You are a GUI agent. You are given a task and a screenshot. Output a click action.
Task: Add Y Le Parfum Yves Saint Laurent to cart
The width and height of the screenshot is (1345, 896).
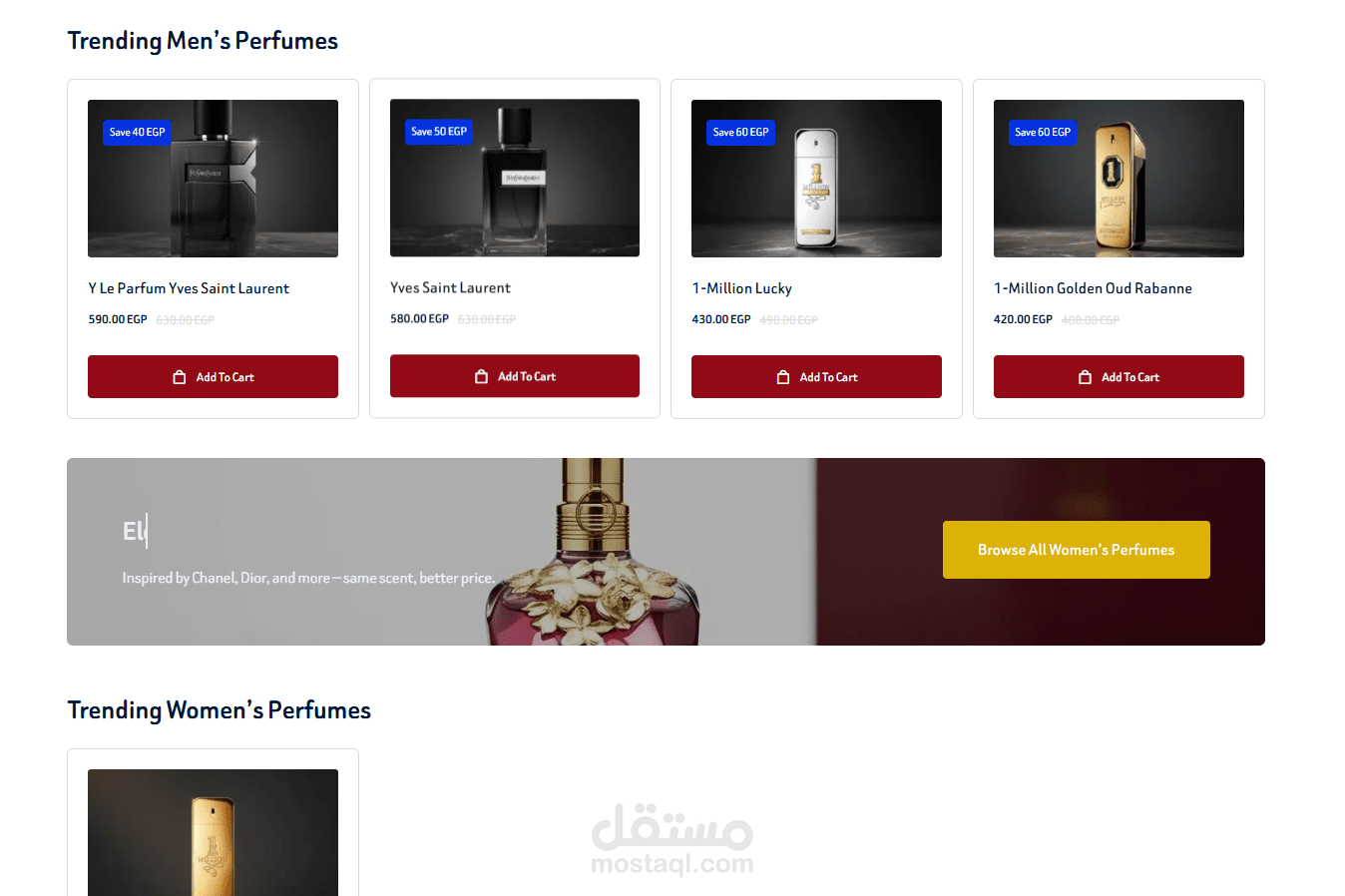coord(213,377)
